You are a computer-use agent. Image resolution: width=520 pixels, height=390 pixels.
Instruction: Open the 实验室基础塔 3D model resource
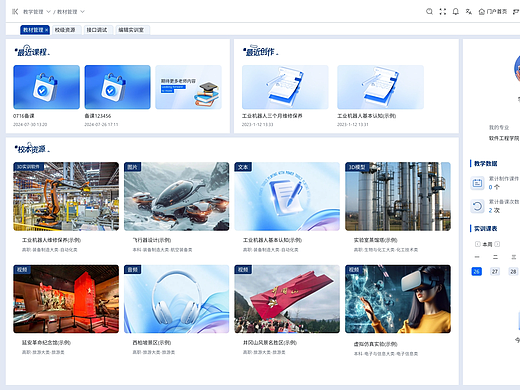pyautogui.click(x=398, y=196)
